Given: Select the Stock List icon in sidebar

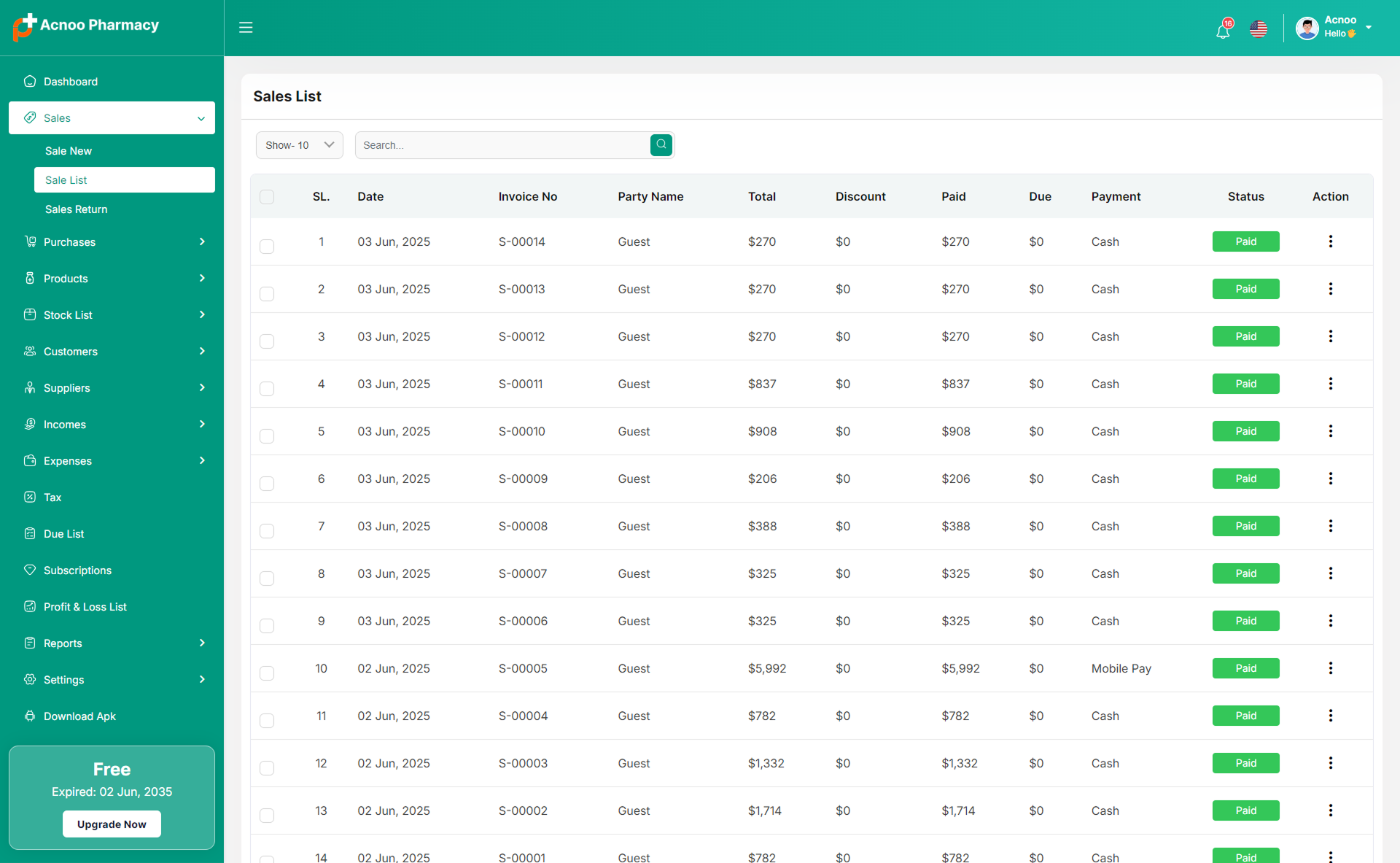Looking at the screenshot, I should [29, 314].
